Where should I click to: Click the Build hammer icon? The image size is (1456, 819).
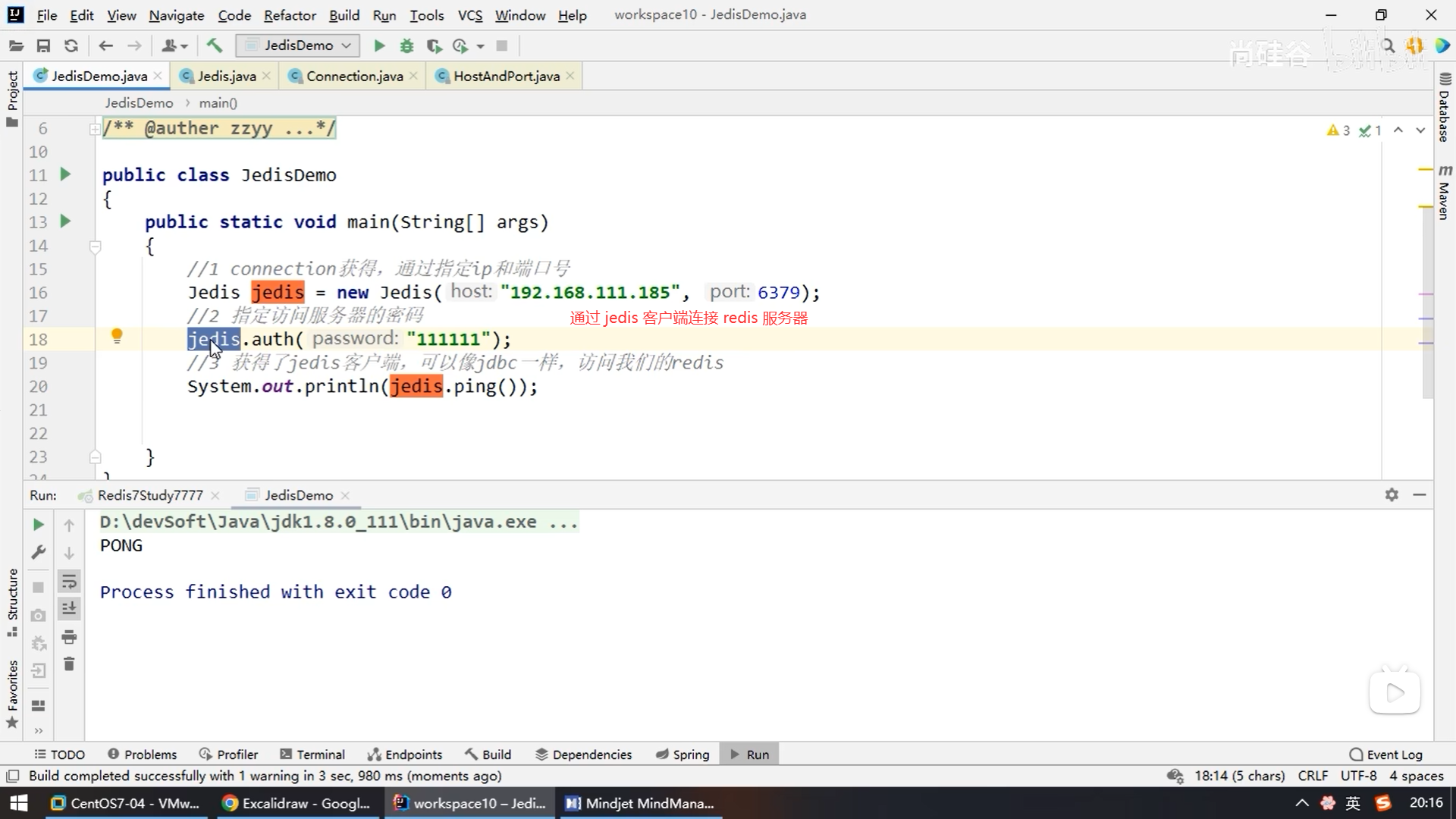click(x=215, y=46)
